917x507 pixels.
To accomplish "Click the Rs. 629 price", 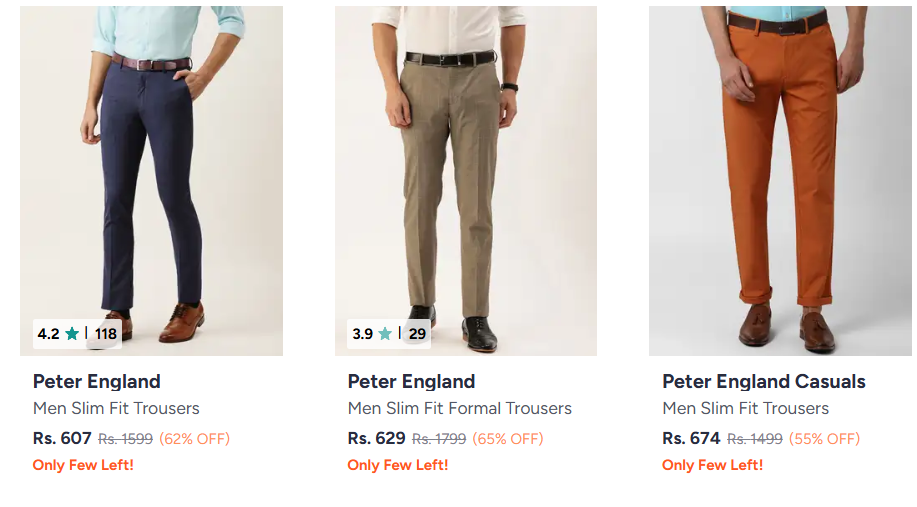I will coord(376,438).
